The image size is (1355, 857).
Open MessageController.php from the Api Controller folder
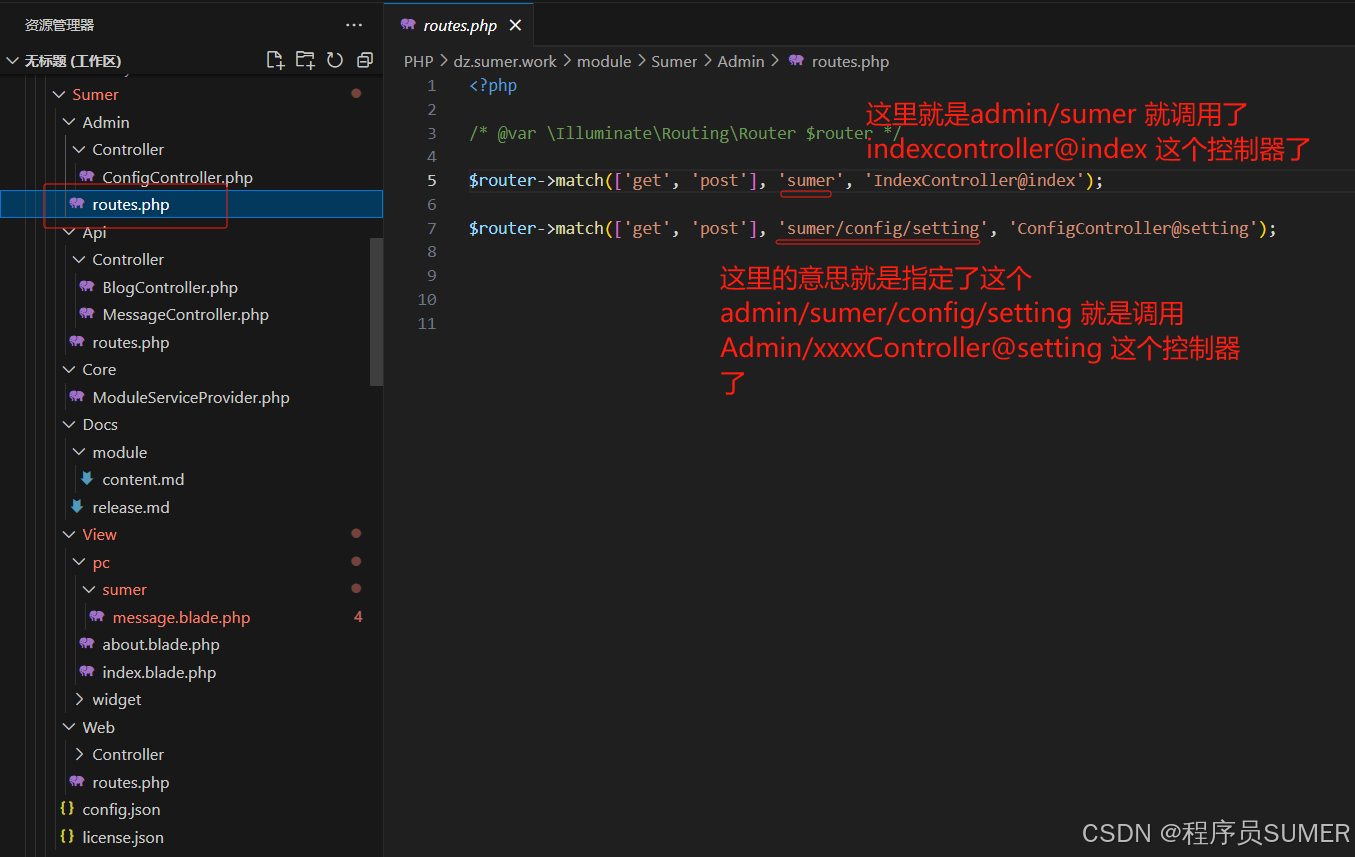tap(181, 314)
